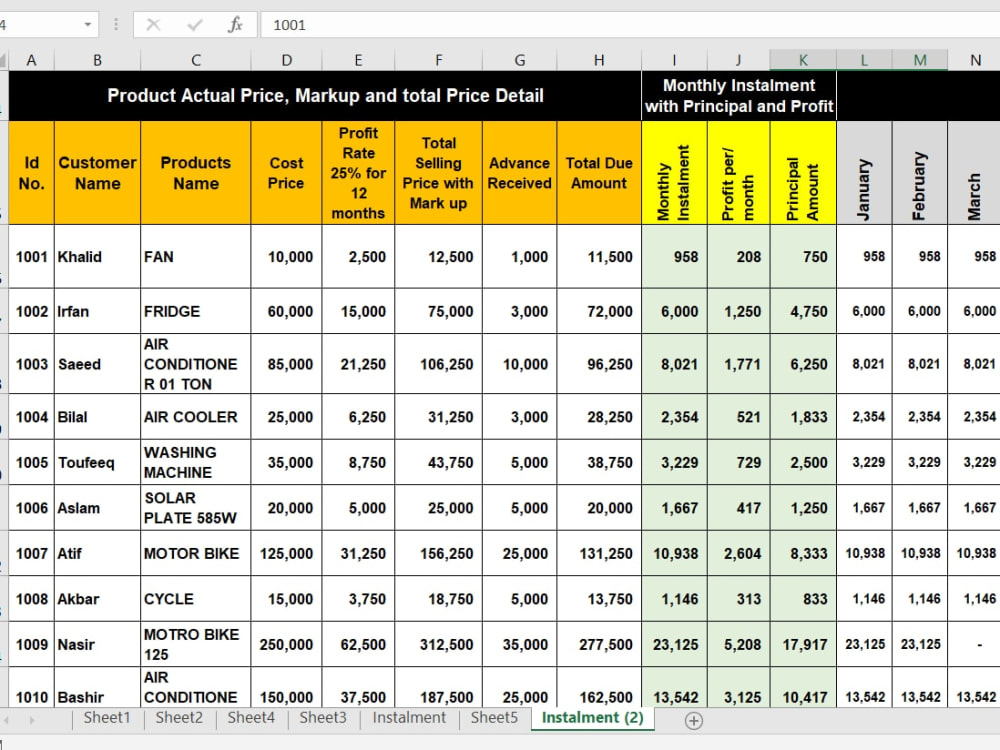Click the 'Customer Name' header cell
The width and height of the screenshot is (1000, 750).
98,173
